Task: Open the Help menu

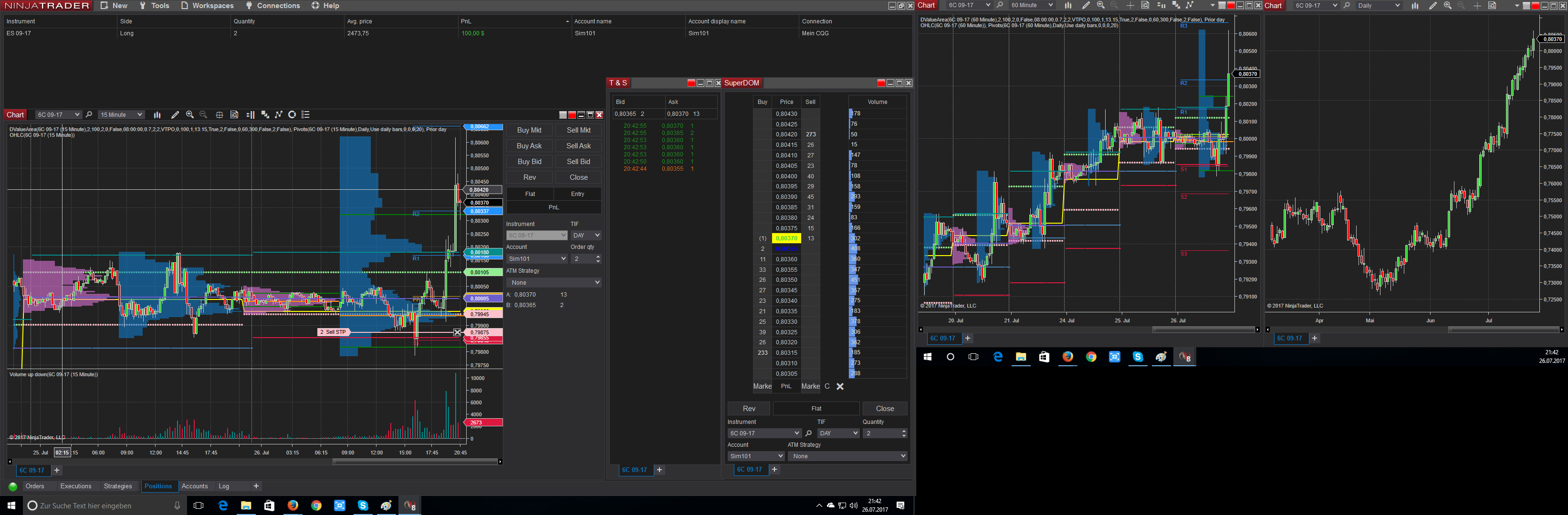Action: [325, 5]
